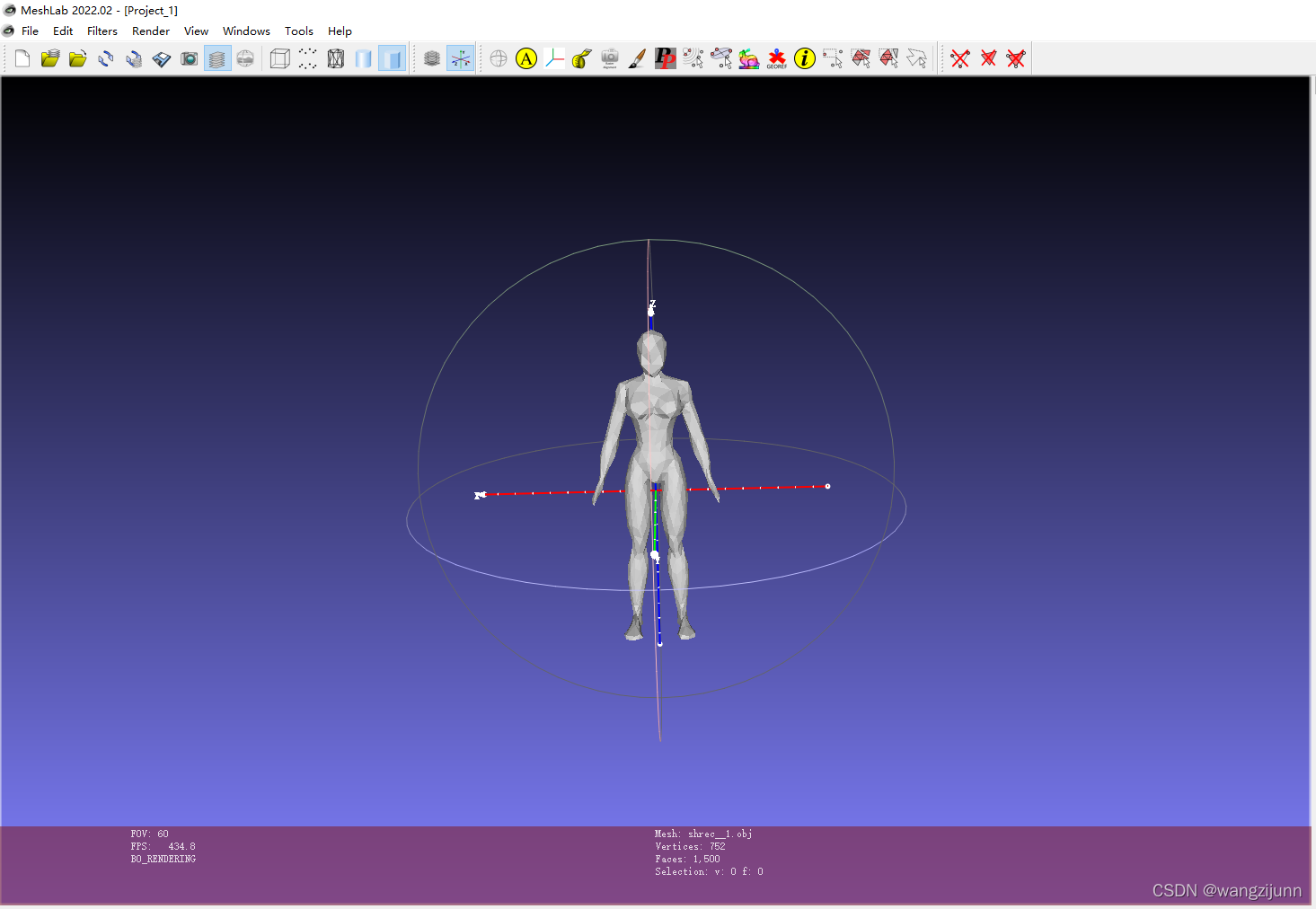Click the 'Vertices: 752' info text
The image size is (1316, 909).
coord(690,847)
